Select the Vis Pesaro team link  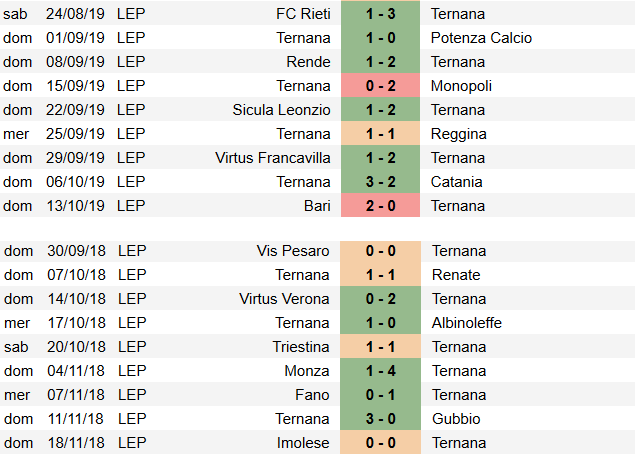[x=293, y=251]
